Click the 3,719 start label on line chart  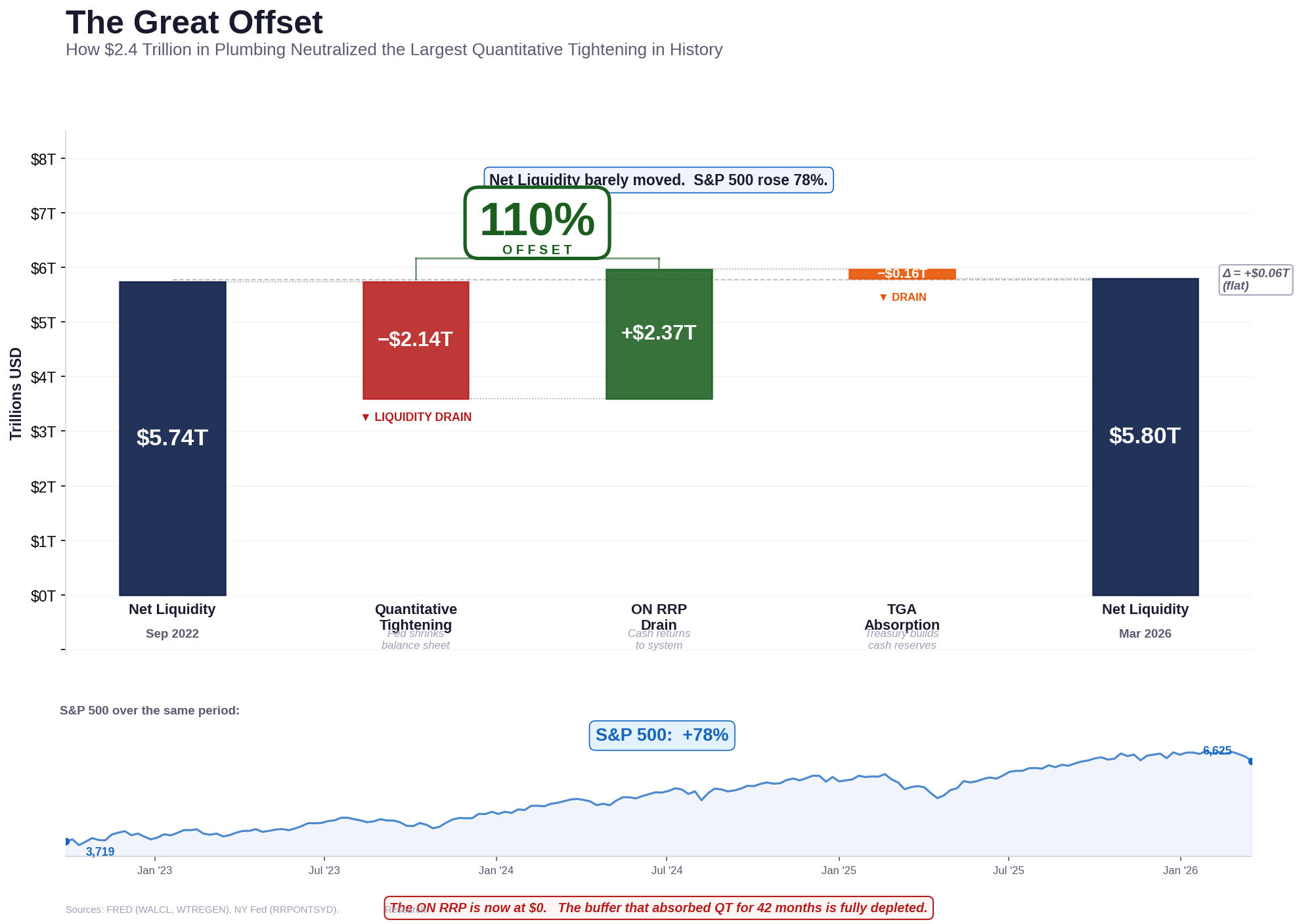tap(100, 850)
